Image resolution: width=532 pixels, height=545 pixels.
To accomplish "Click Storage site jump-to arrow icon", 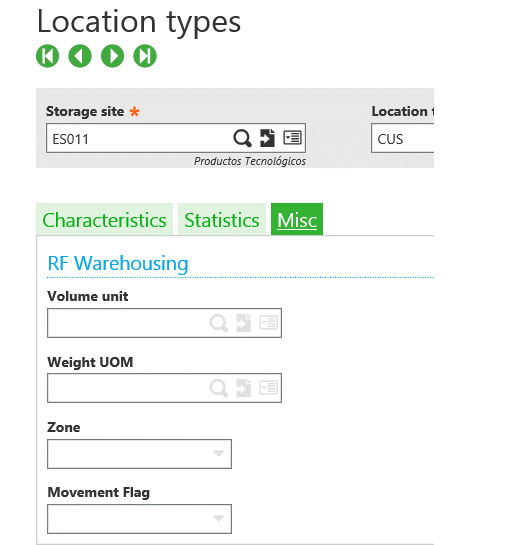I will point(267,138).
